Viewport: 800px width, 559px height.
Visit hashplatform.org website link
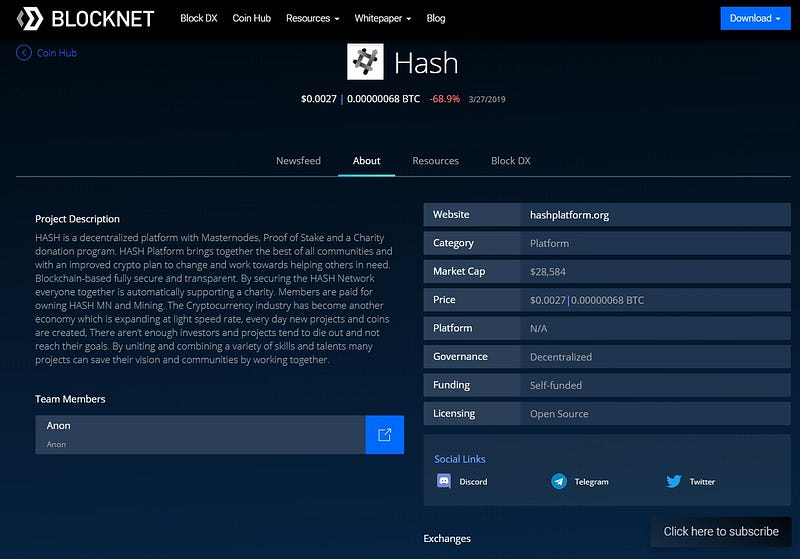pos(569,215)
